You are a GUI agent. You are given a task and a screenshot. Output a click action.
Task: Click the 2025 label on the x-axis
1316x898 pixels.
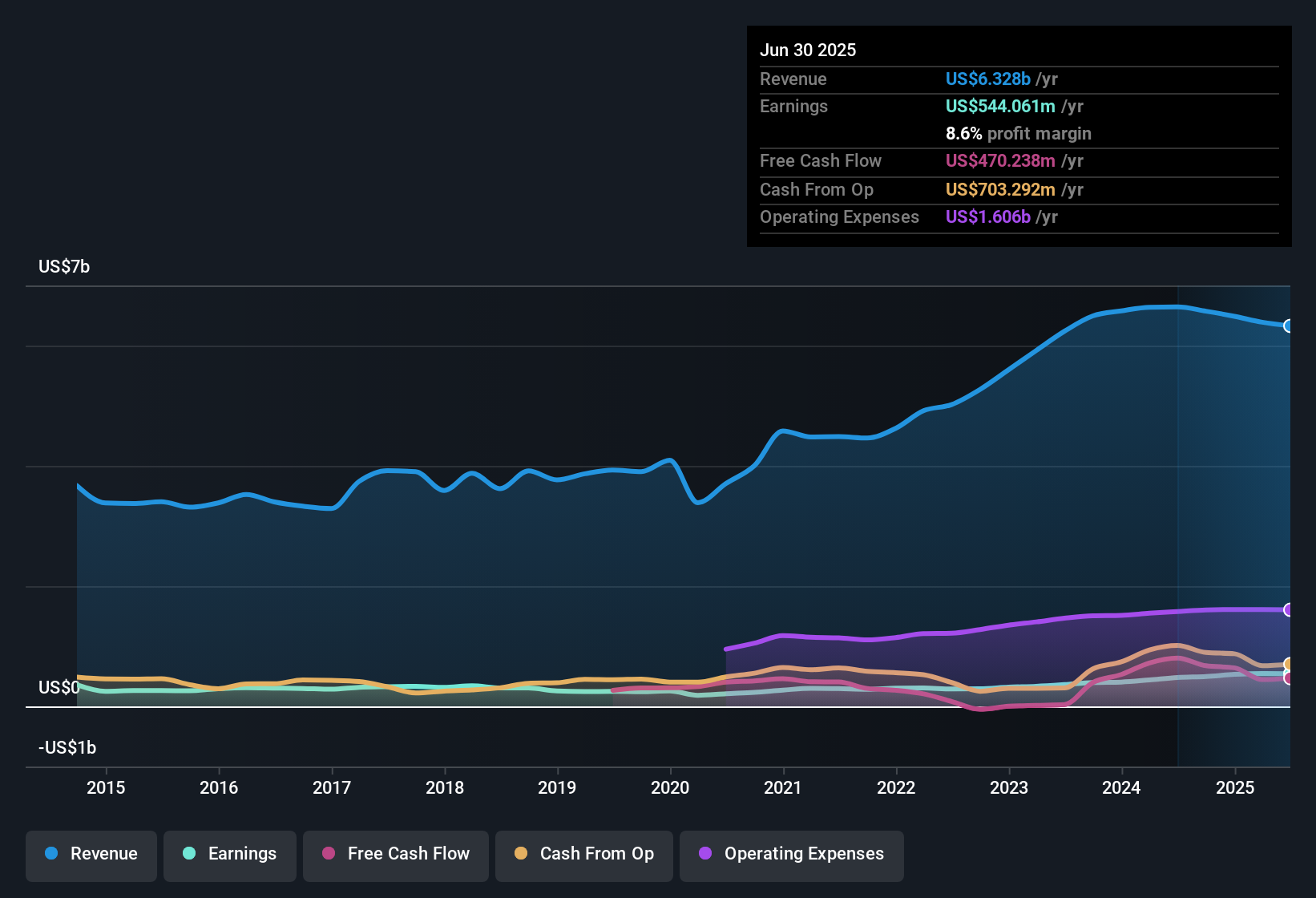pyautogui.click(x=1235, y=788)
